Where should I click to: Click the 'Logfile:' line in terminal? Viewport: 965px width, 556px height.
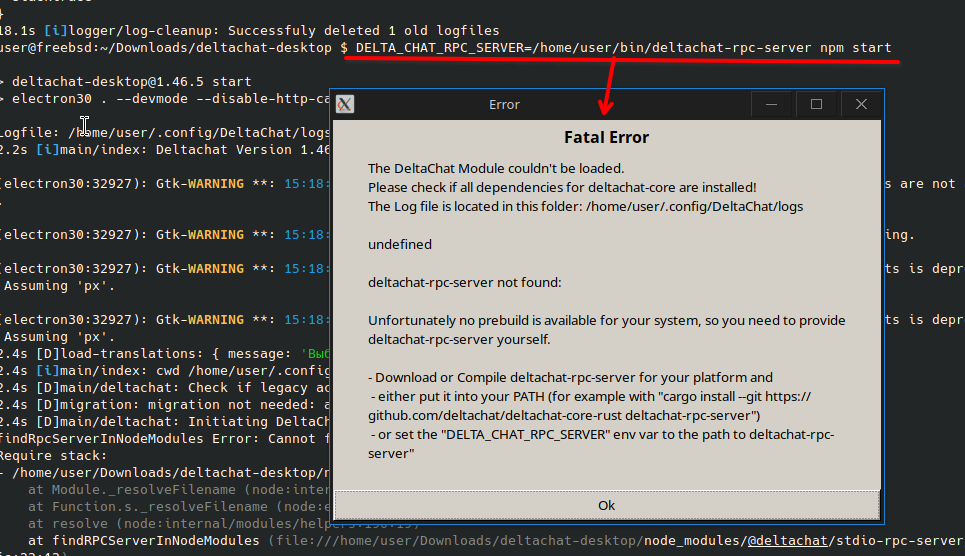click(165, 133)
